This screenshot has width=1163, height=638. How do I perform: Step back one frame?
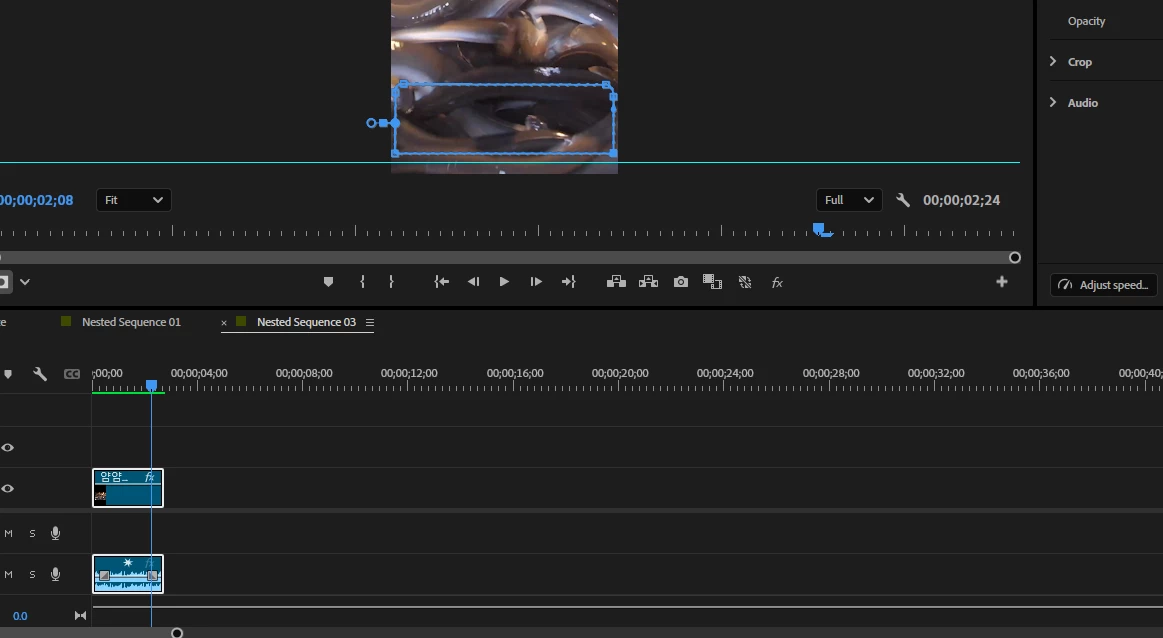click(x=473, y=282)
